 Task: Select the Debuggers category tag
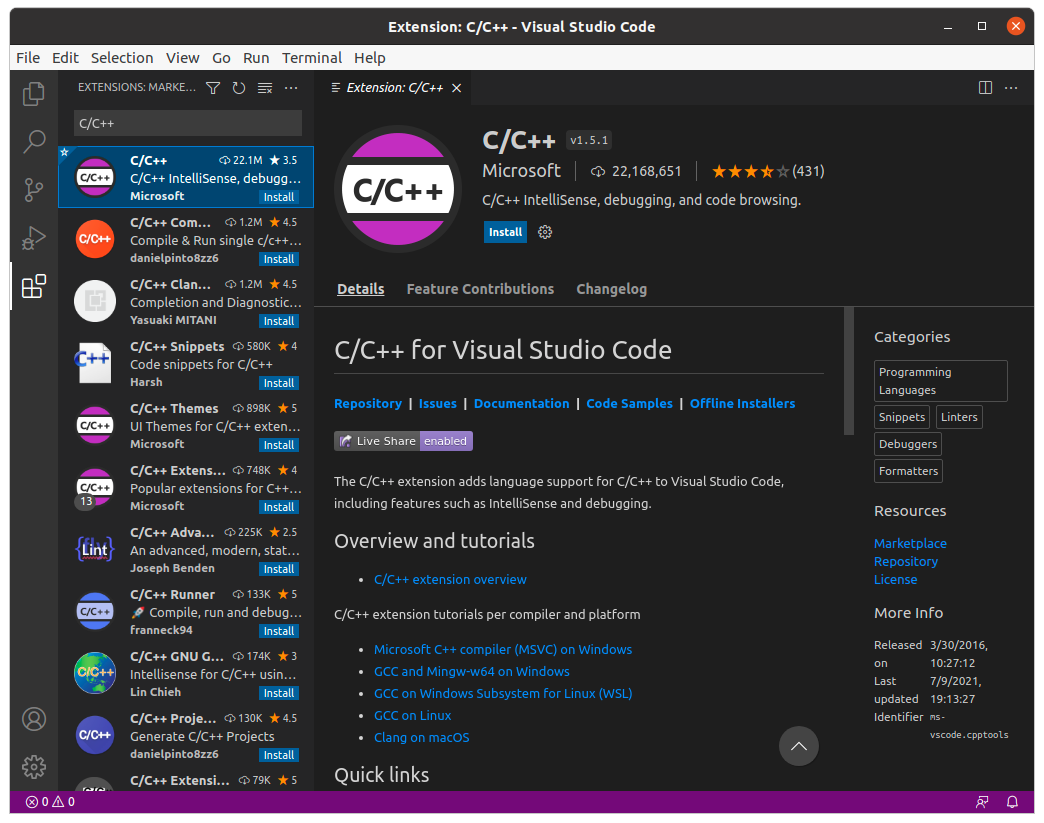[908, 444]
